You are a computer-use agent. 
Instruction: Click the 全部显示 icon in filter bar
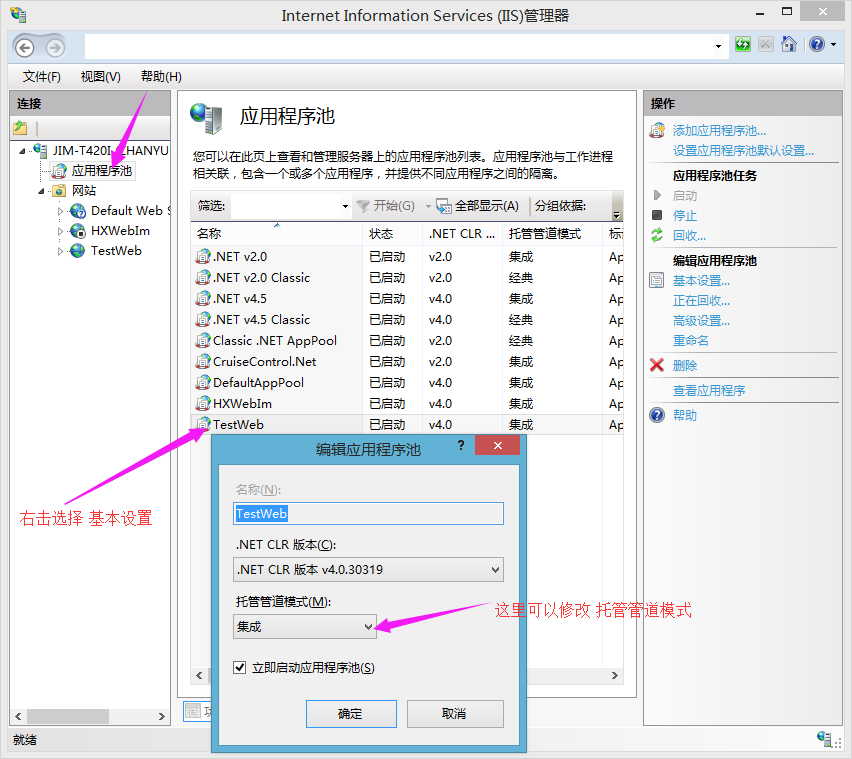click(x=443, y=206)
